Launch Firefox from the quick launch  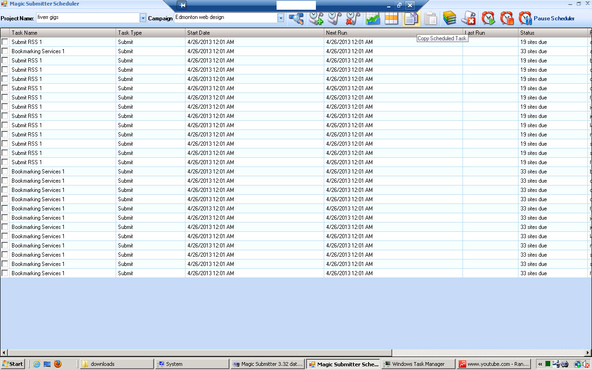click(x=58, y=364)
